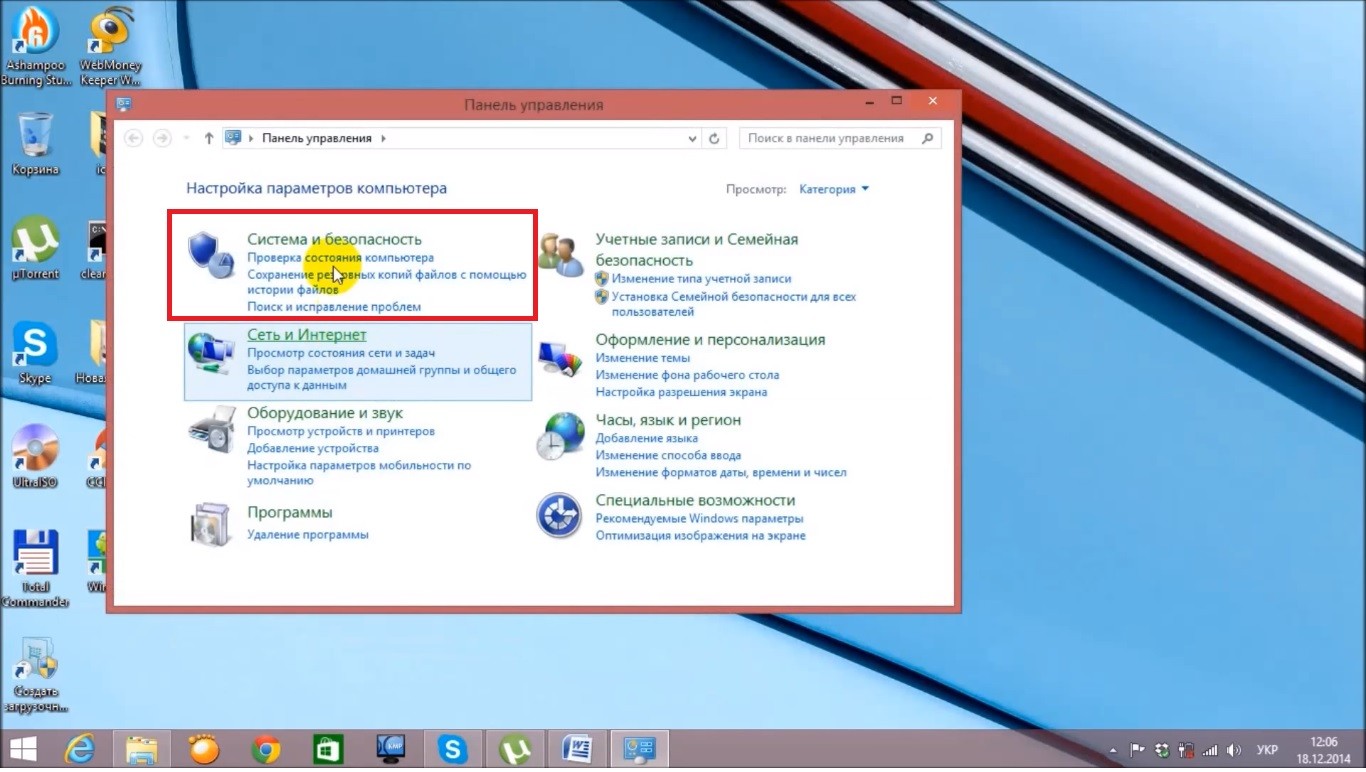Image resolution: width=1366 pixels, height=772 pixels.
Task: Click 'Настройка разрешения экрана' link
Action: [682, 393]
